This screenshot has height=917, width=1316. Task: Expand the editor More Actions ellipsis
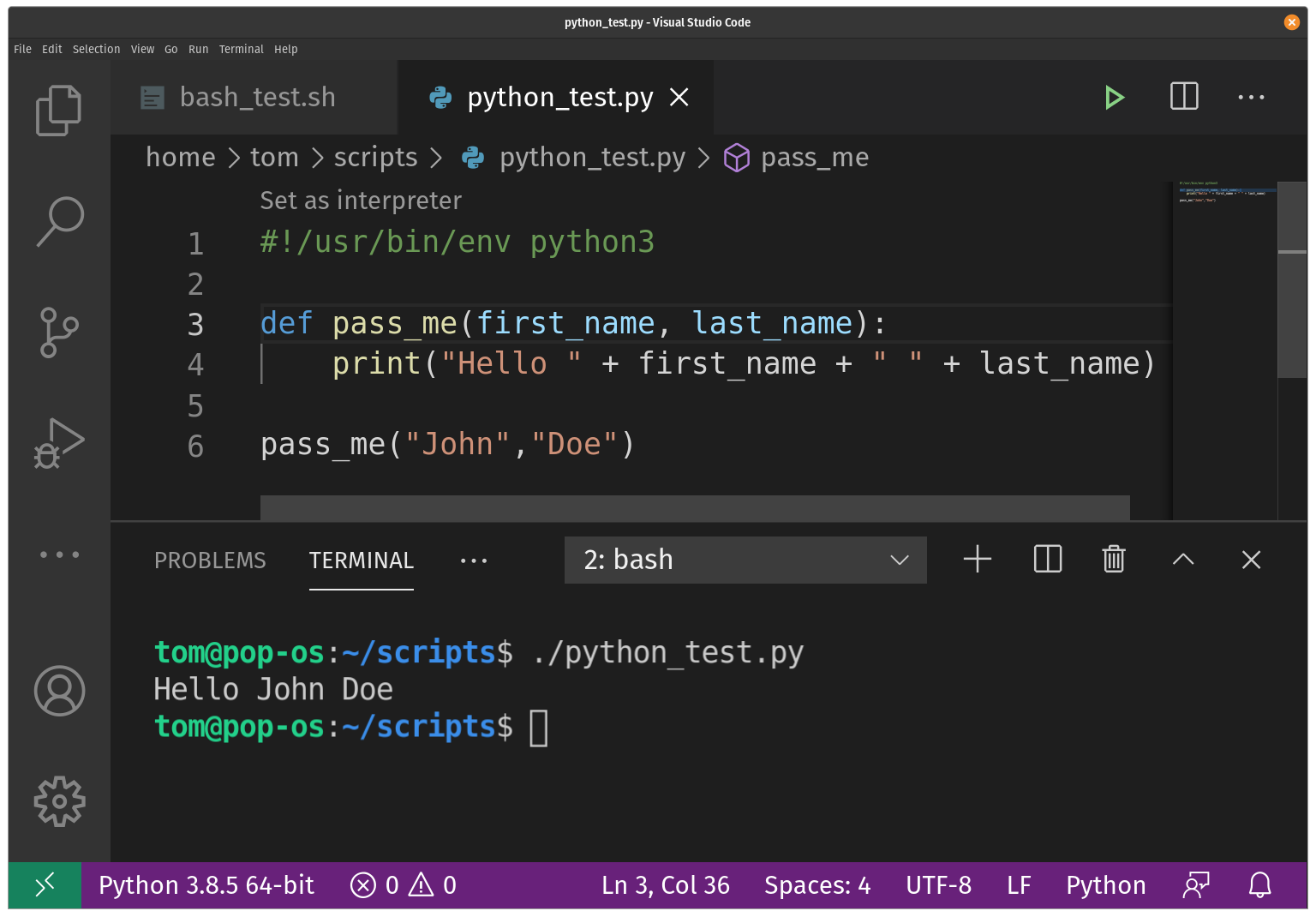pos(1251,98)
